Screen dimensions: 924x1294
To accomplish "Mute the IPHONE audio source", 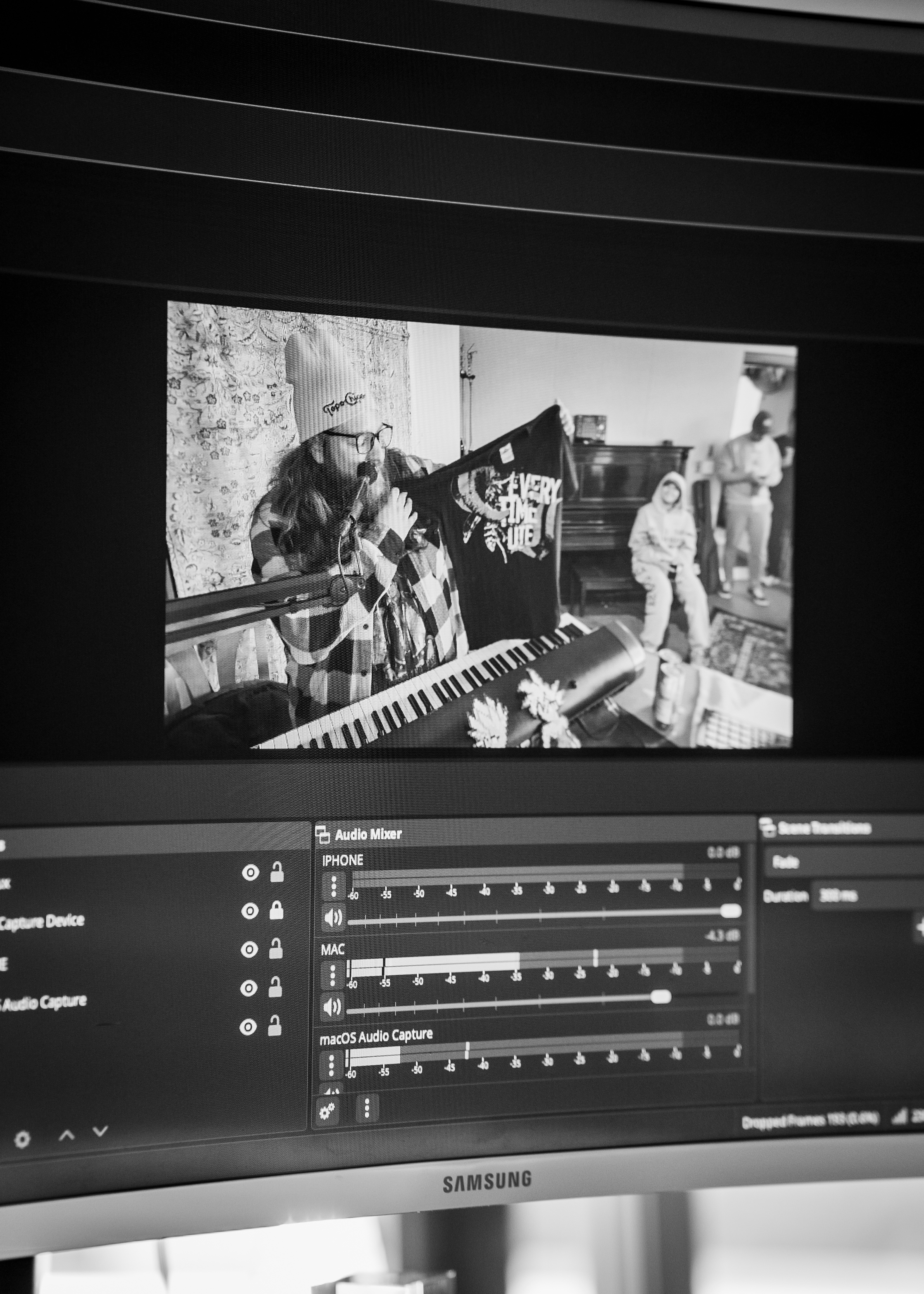I will pyautogui.click(x=333, y=917).
